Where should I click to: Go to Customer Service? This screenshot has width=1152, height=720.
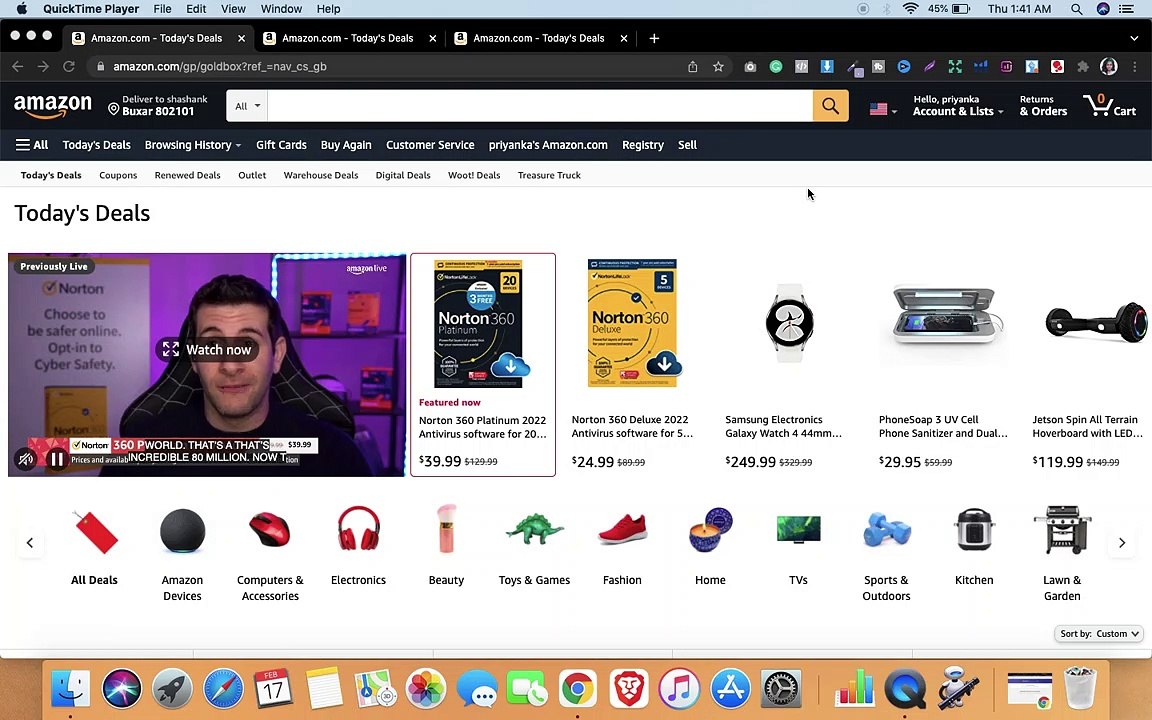pos(430,145)
